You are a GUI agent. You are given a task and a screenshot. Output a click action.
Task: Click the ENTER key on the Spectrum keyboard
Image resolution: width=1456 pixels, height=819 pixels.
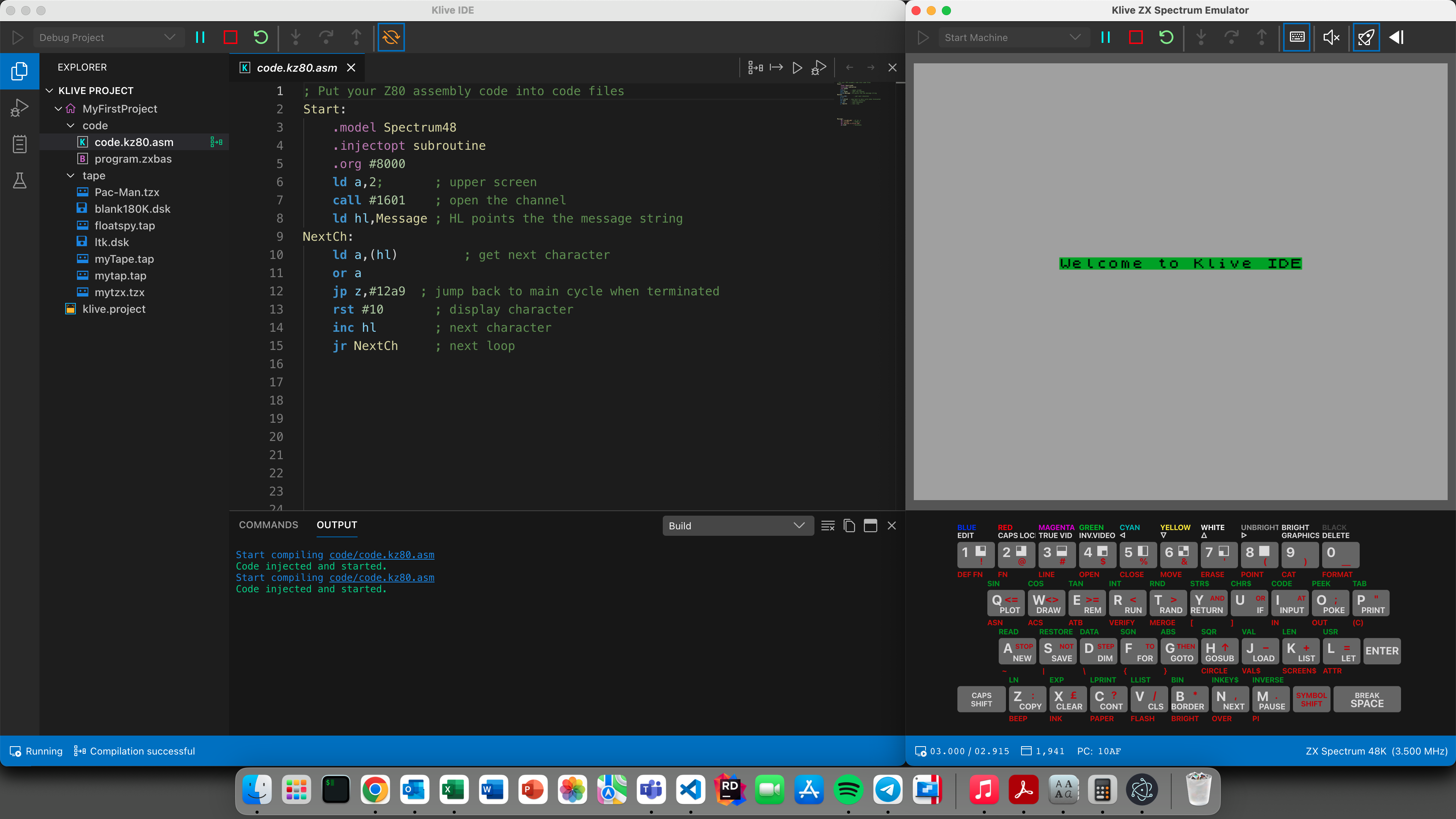pos(1382,651)
